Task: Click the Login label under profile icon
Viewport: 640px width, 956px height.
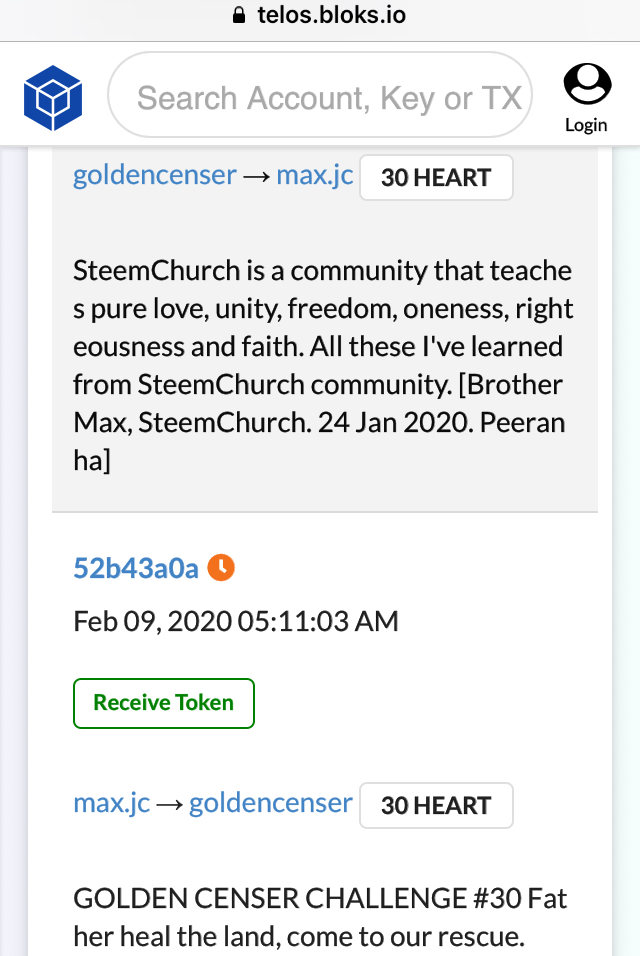Action: pos(586,125)
